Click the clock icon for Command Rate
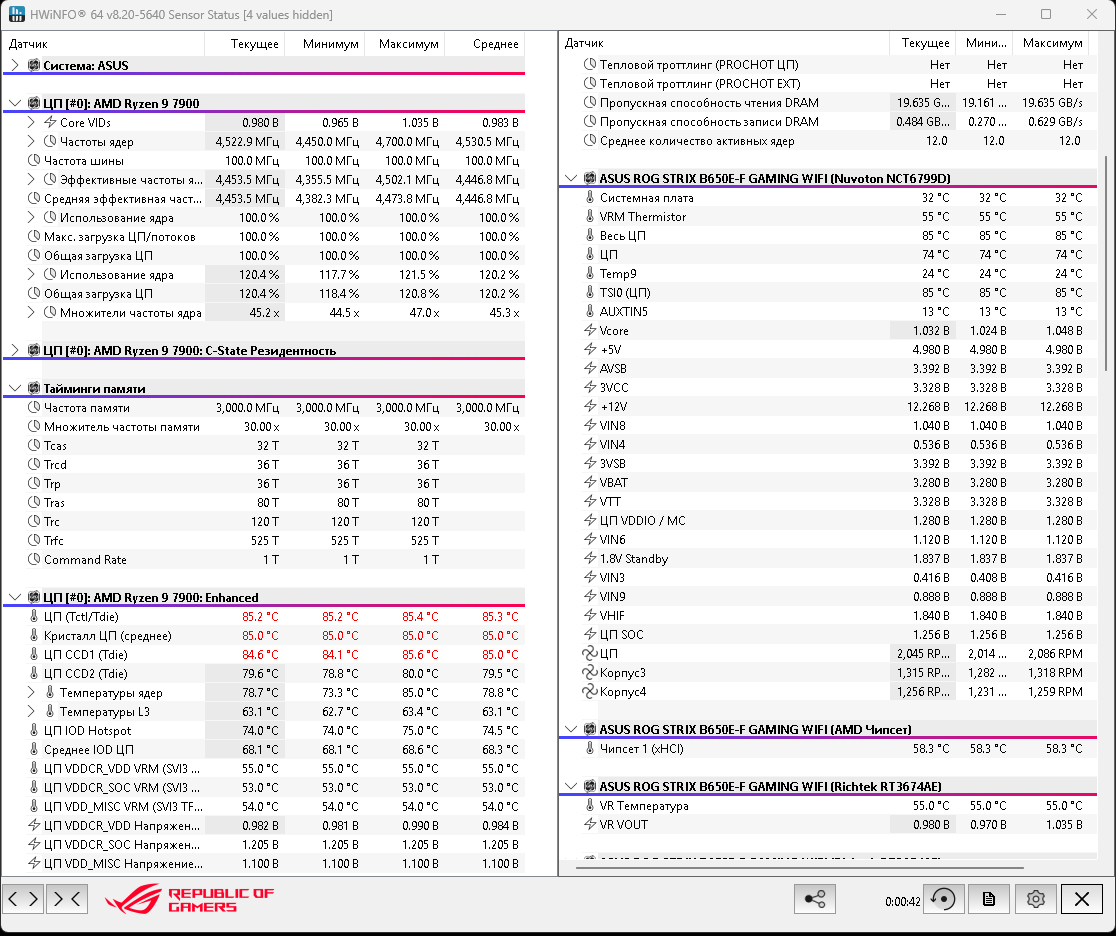Screen dimensions: 1116x936 [33, 559]
